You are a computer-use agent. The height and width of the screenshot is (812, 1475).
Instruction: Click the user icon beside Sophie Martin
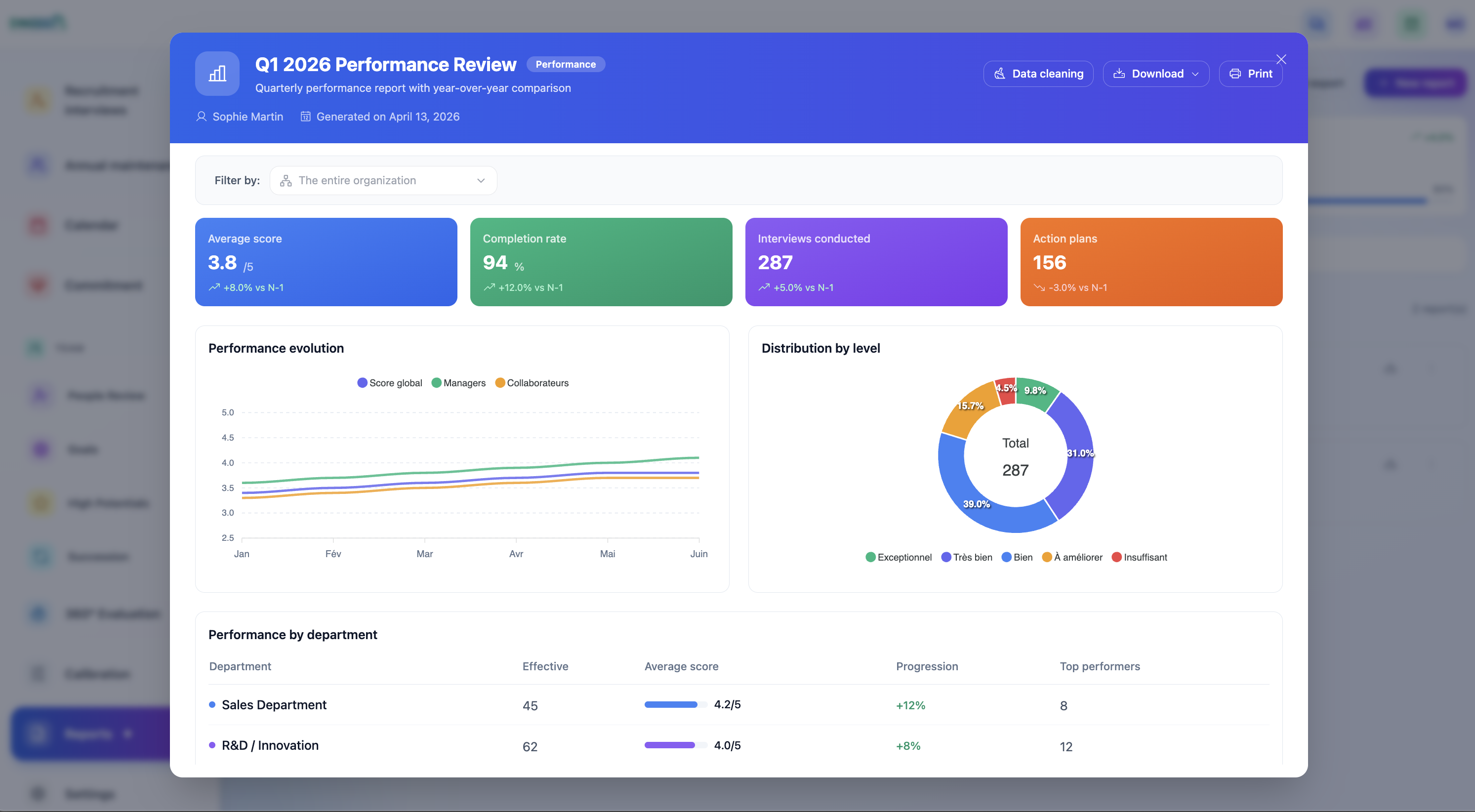coord(201,116)
